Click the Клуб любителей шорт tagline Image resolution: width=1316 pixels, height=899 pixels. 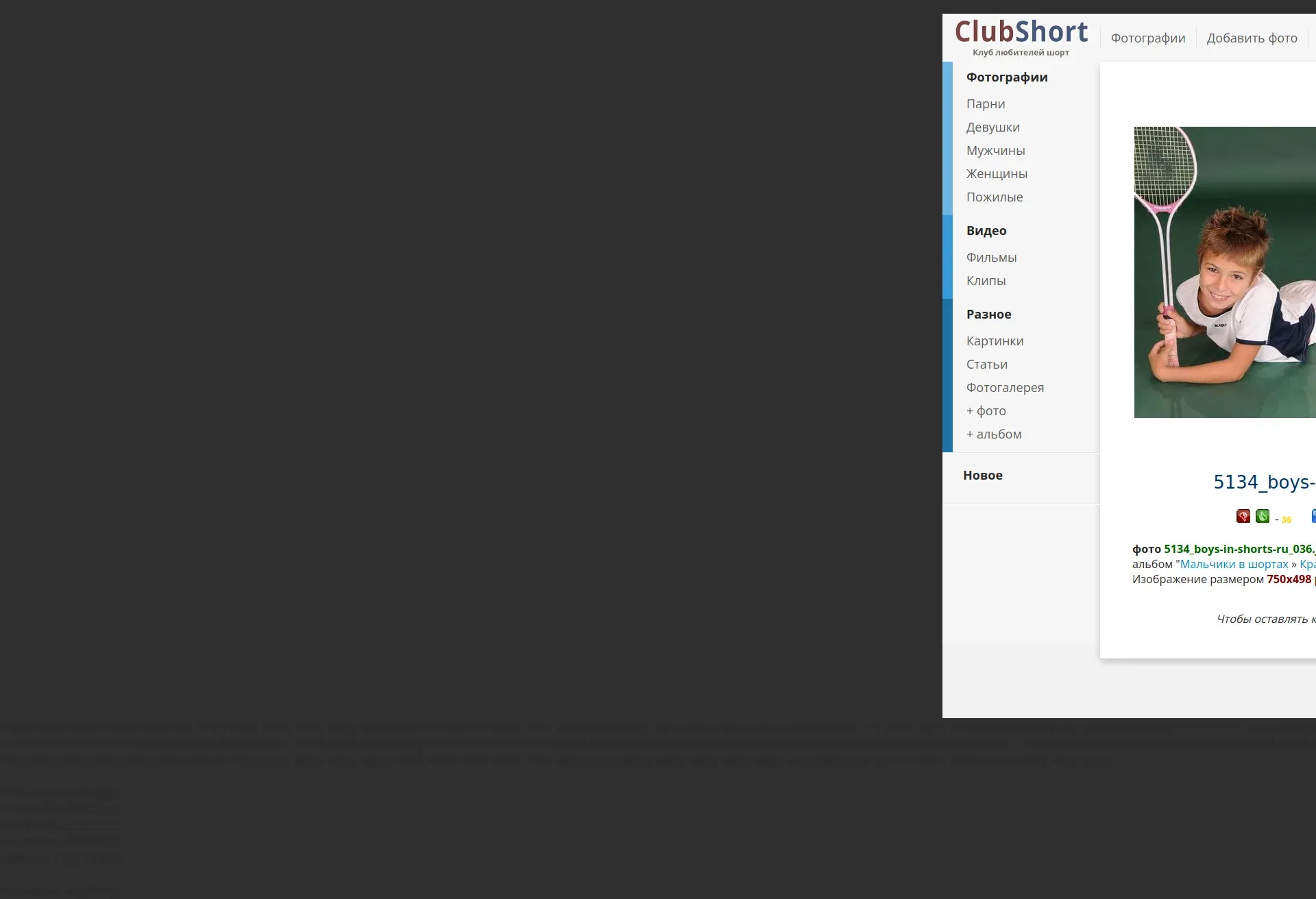[x=1020, y=53]
